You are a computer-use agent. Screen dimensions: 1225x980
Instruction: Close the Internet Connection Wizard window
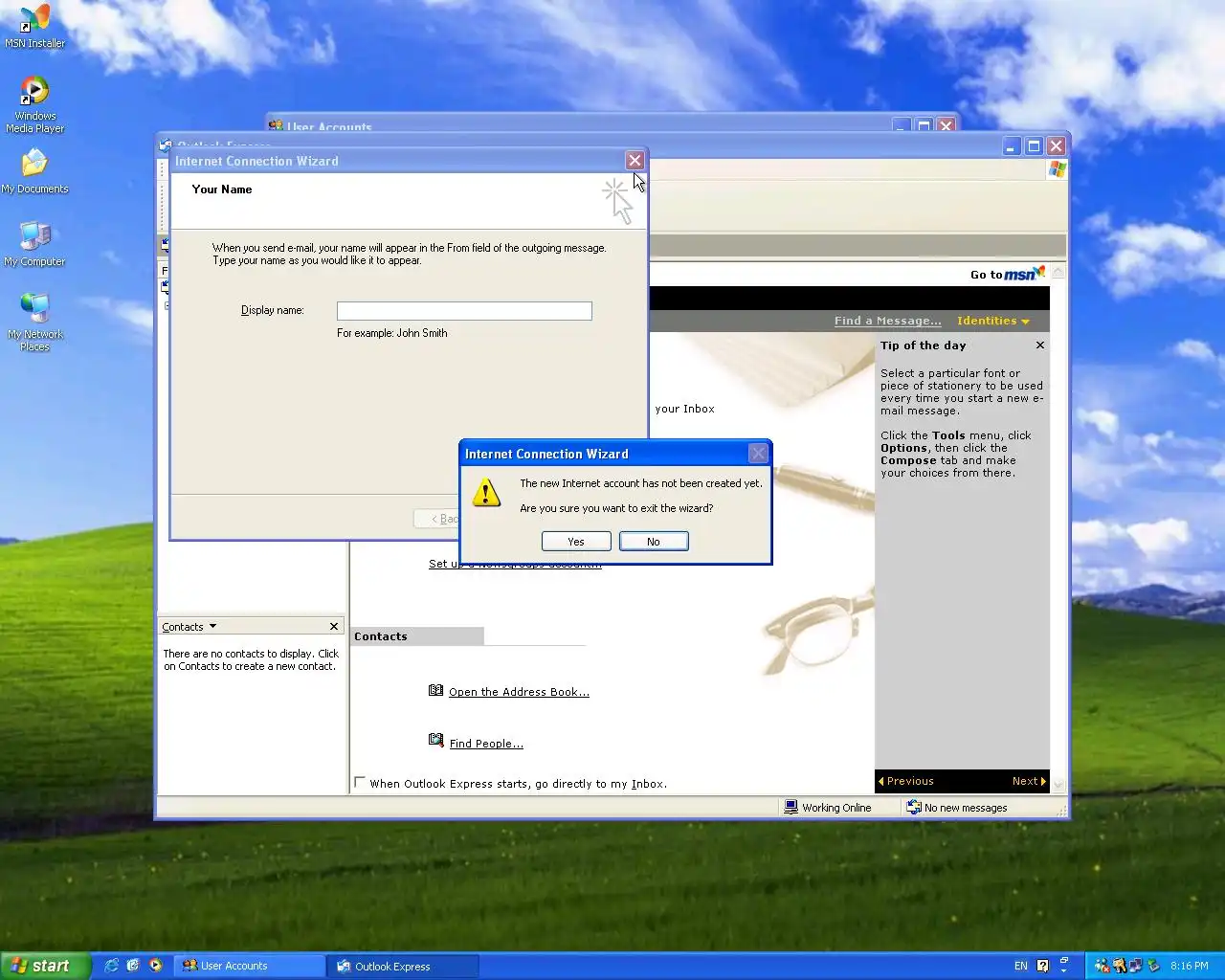(635, 160)
